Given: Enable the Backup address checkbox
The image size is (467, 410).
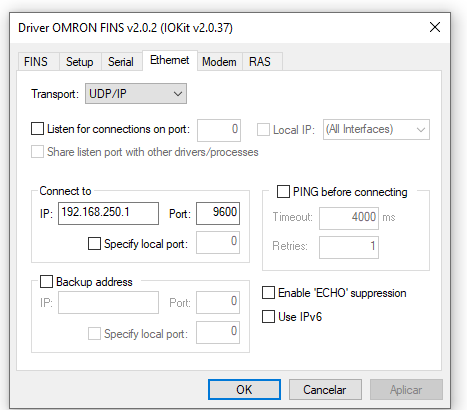Looking at the screenshot, I should (46, 282).
